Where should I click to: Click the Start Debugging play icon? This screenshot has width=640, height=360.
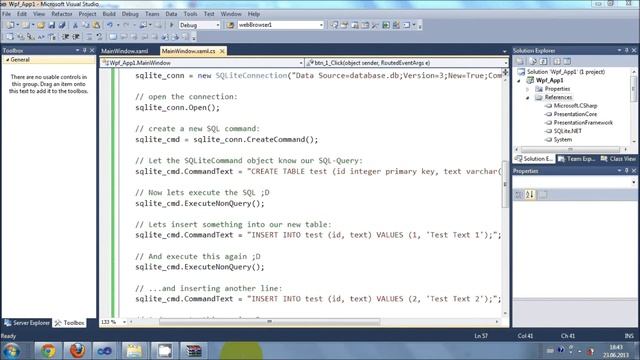tap(171, 25)
